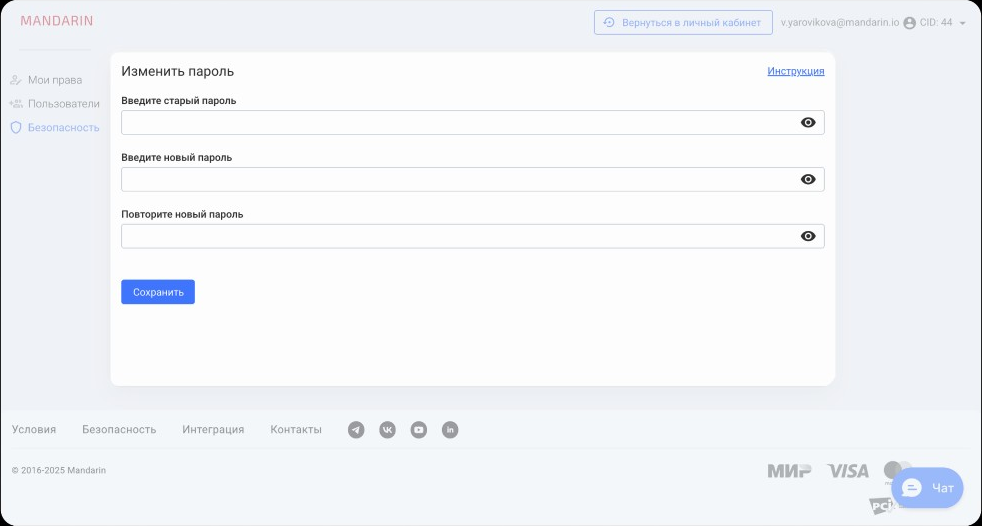Open the chat widget bubble
Viewport: 982px width, 526px height.
tap(927, 488)
